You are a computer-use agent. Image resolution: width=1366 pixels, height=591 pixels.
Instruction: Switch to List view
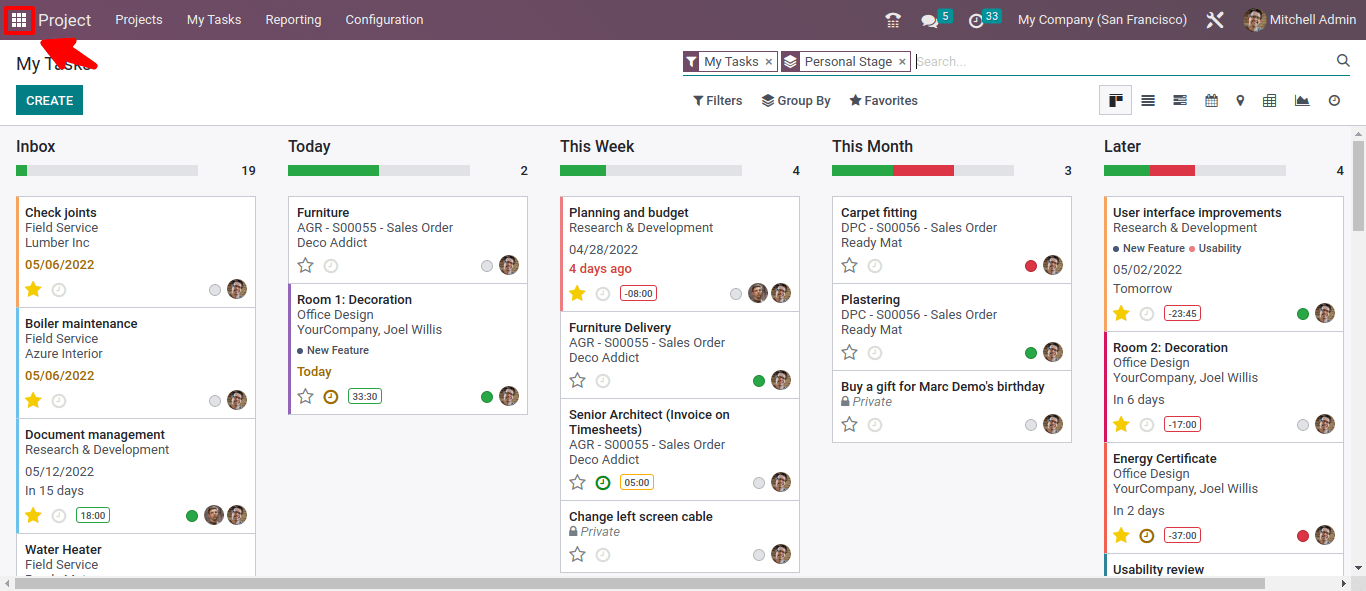pos(1148,100)
